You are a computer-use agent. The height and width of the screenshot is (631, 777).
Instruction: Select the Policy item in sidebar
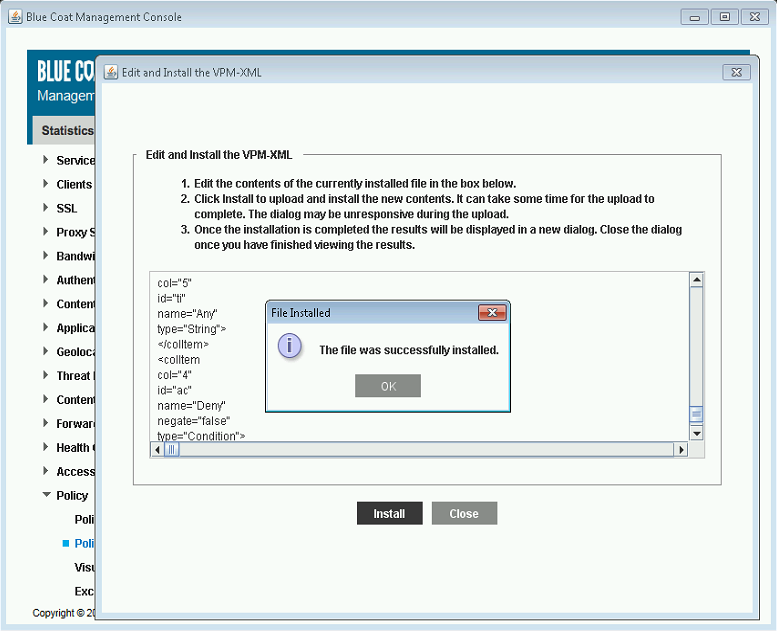point(72,496)
